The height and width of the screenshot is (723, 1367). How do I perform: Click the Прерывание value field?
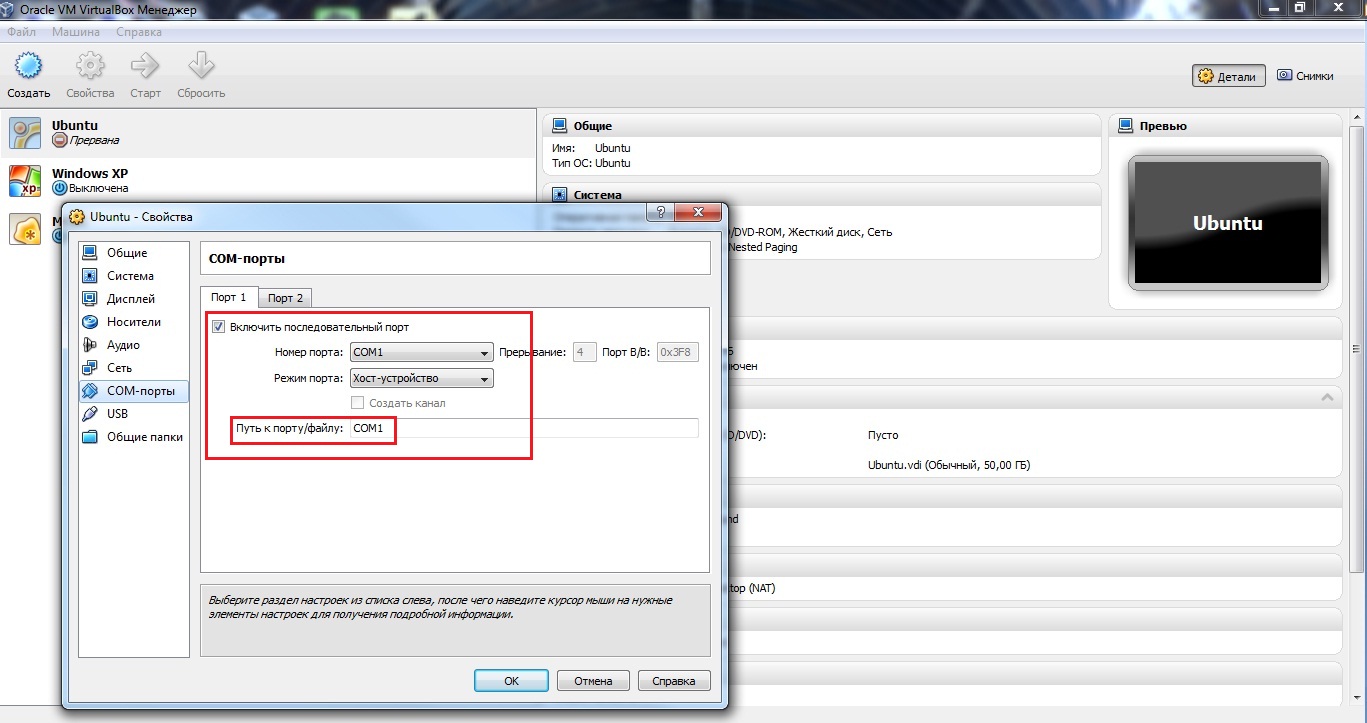pyautogui.click(x=585, y=352)
